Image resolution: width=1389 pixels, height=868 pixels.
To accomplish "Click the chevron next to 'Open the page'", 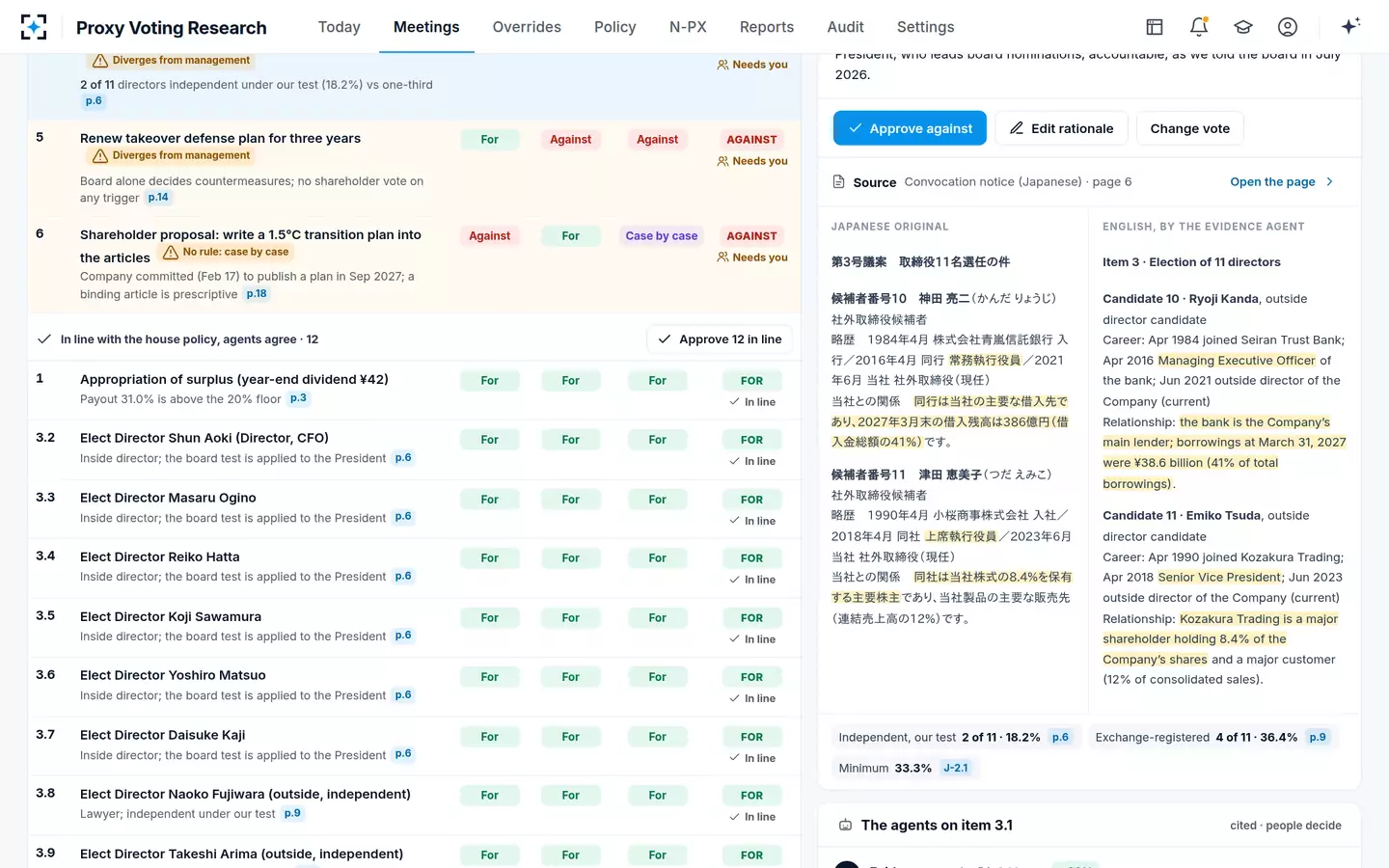I will pos(1329,181).
